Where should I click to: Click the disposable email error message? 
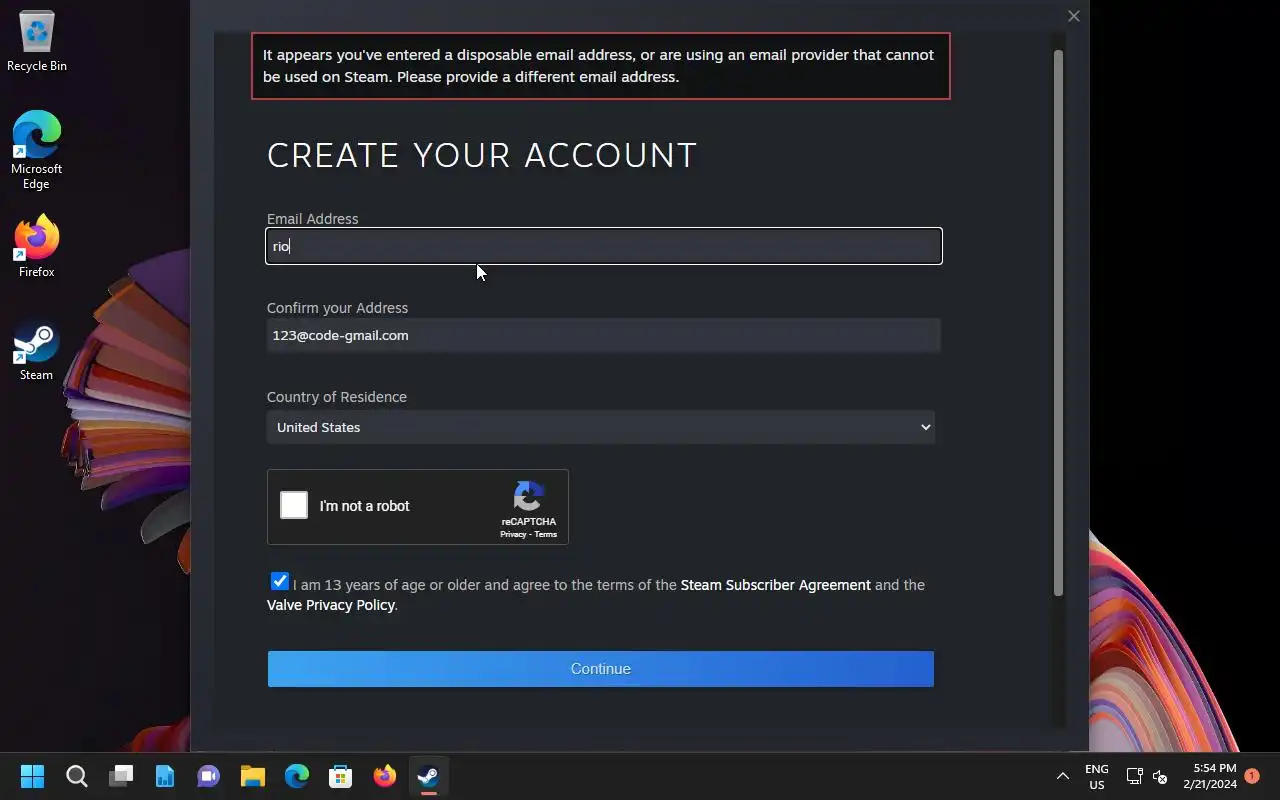pyautogui.click(x=601, y=66)
